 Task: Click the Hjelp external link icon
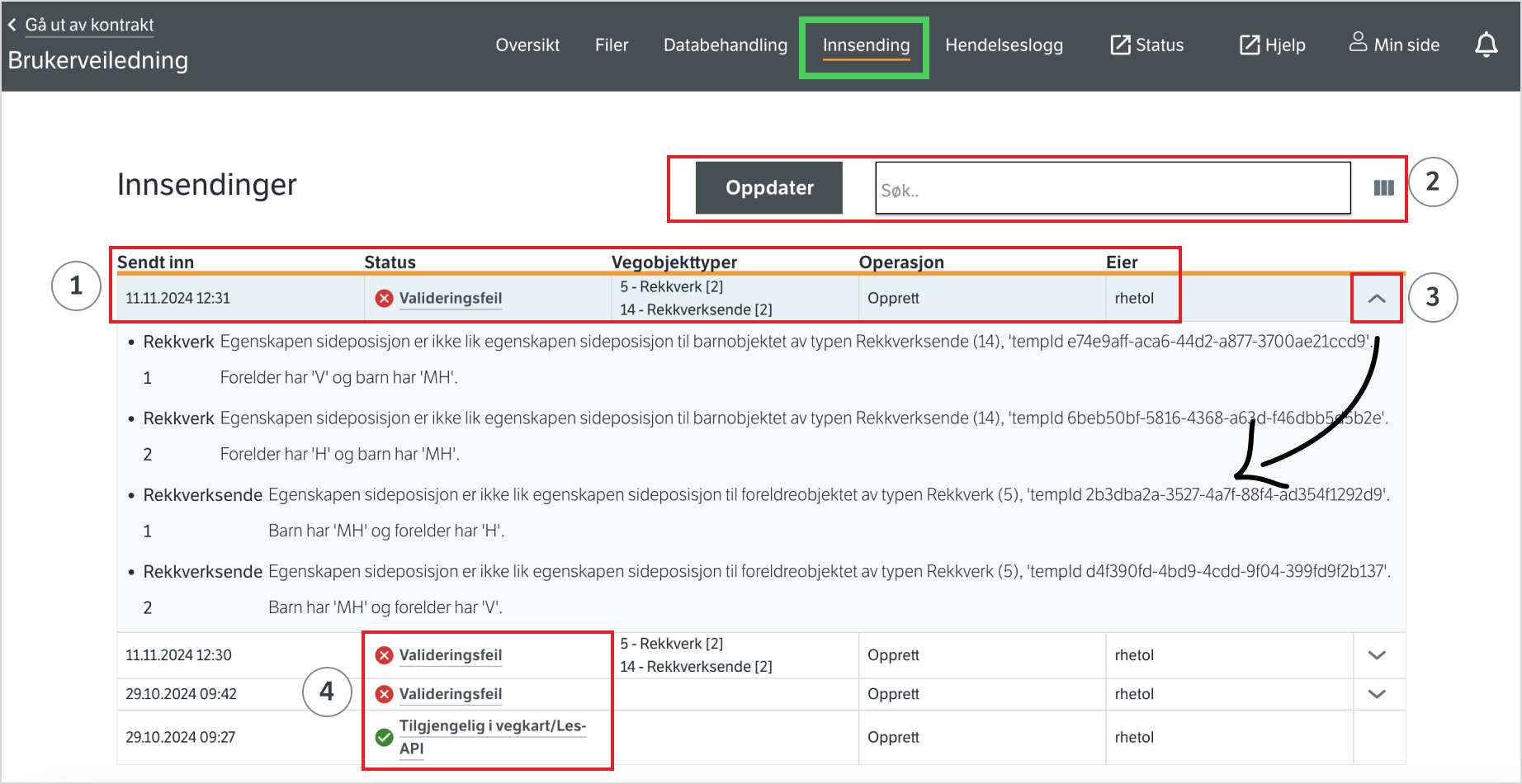click(1250, 45)
